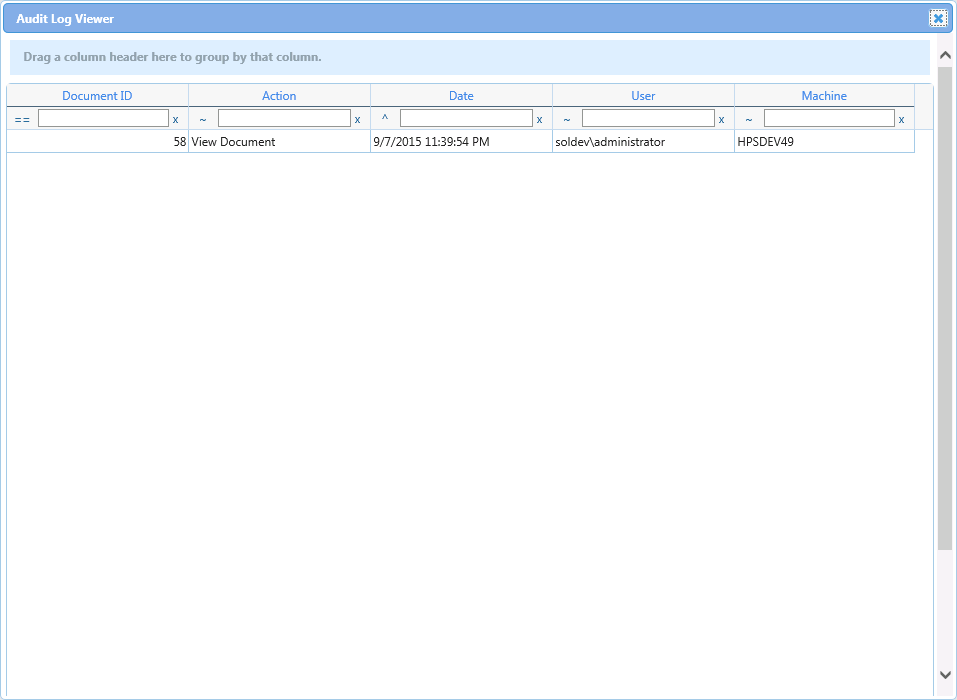Sort by the Document ID column header
This screenshot has width=957, height=700.
(x=97, y=96)
